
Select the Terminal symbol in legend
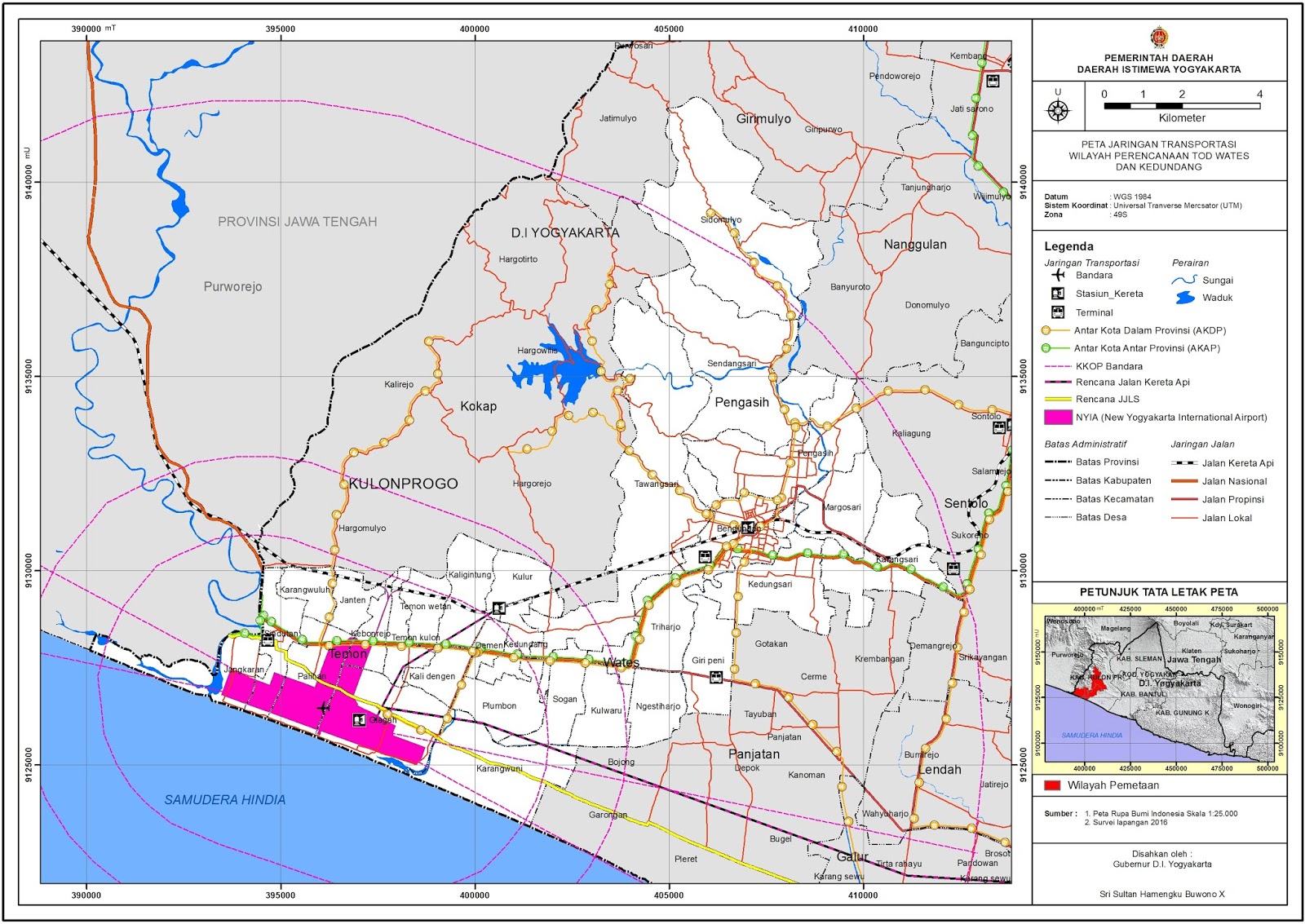[x=1058, y=312]
